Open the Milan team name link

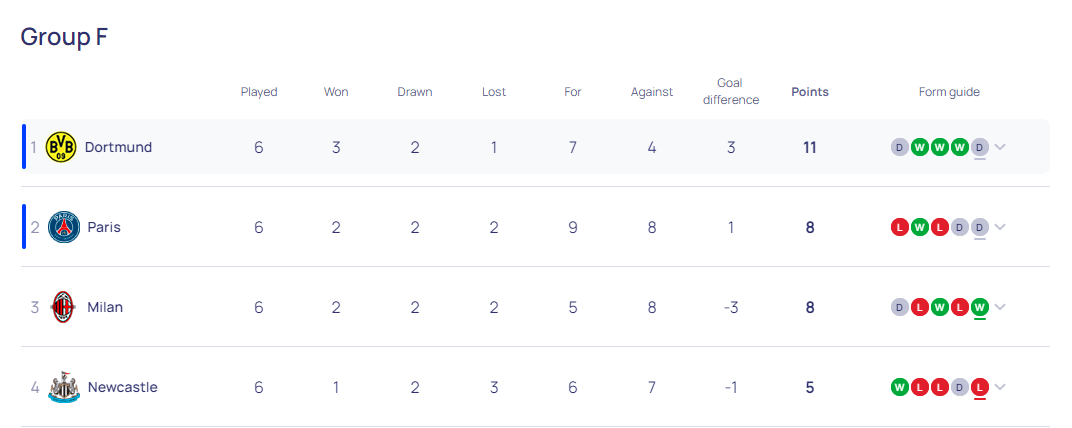(x=105, y=307)
